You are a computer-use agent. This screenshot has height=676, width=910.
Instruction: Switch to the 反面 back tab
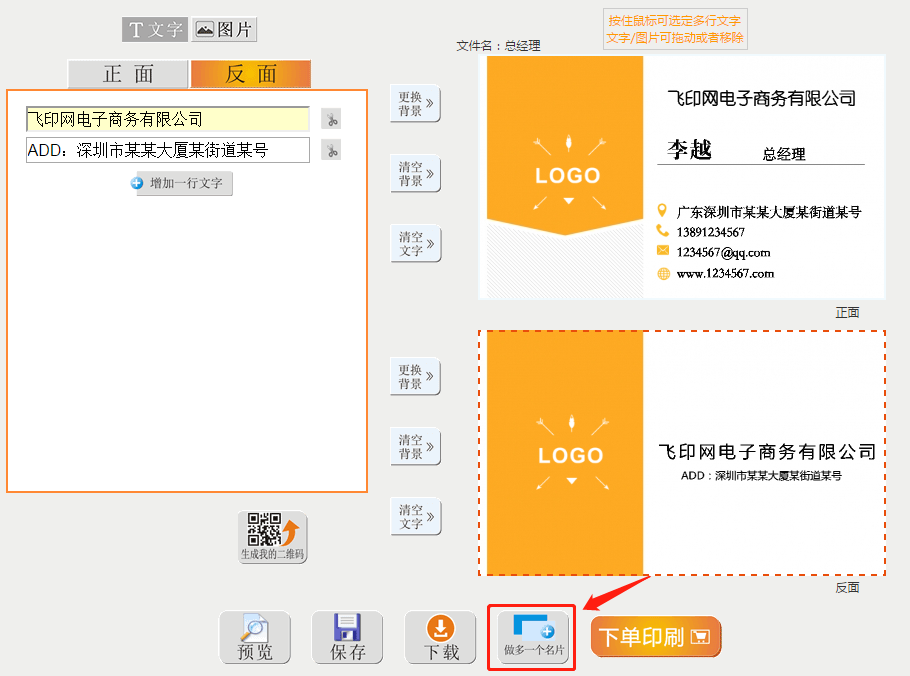249,74
